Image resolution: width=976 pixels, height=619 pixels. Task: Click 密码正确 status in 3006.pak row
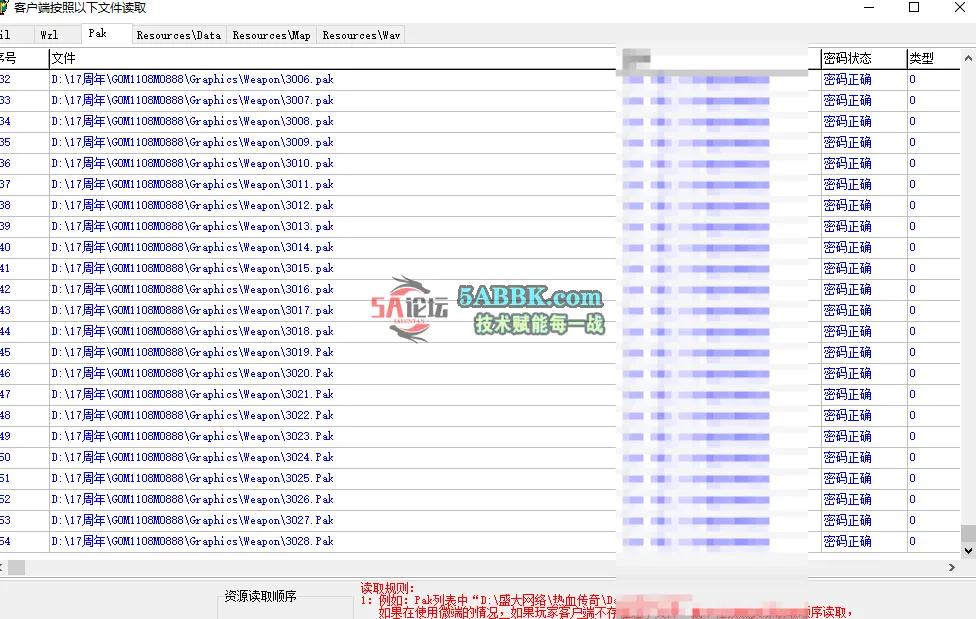(847, 80)
